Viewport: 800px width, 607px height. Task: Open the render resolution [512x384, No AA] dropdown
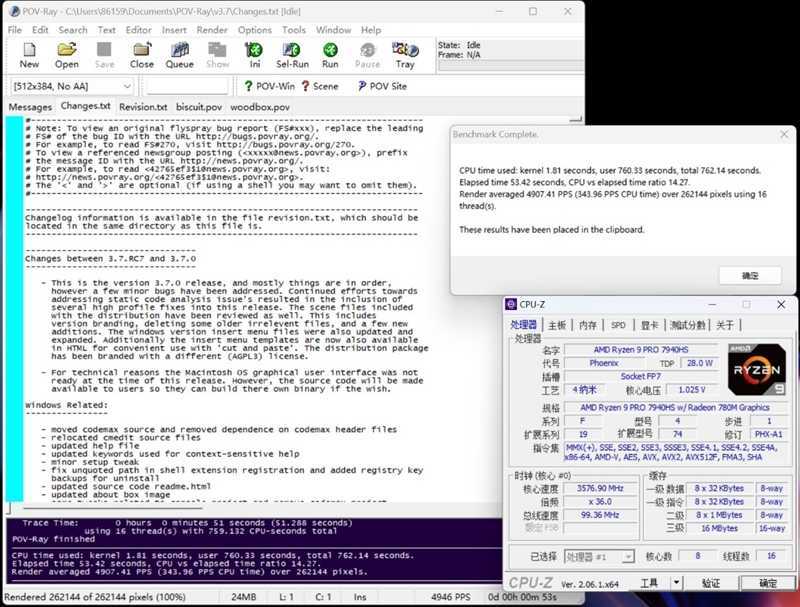[71, 87]
